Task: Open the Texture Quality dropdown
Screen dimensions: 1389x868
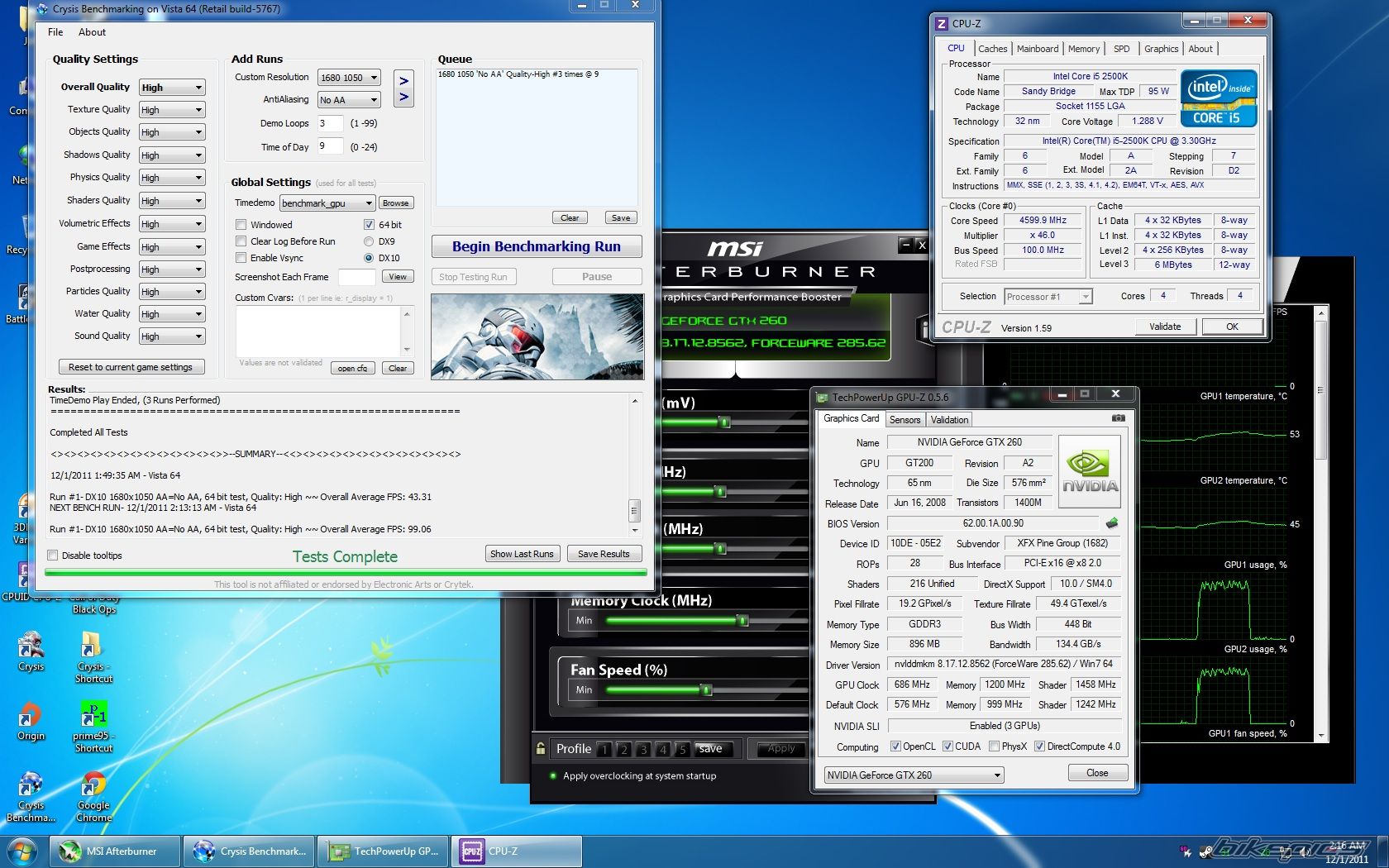Action: pyautogui.click(x=172, y=109)
